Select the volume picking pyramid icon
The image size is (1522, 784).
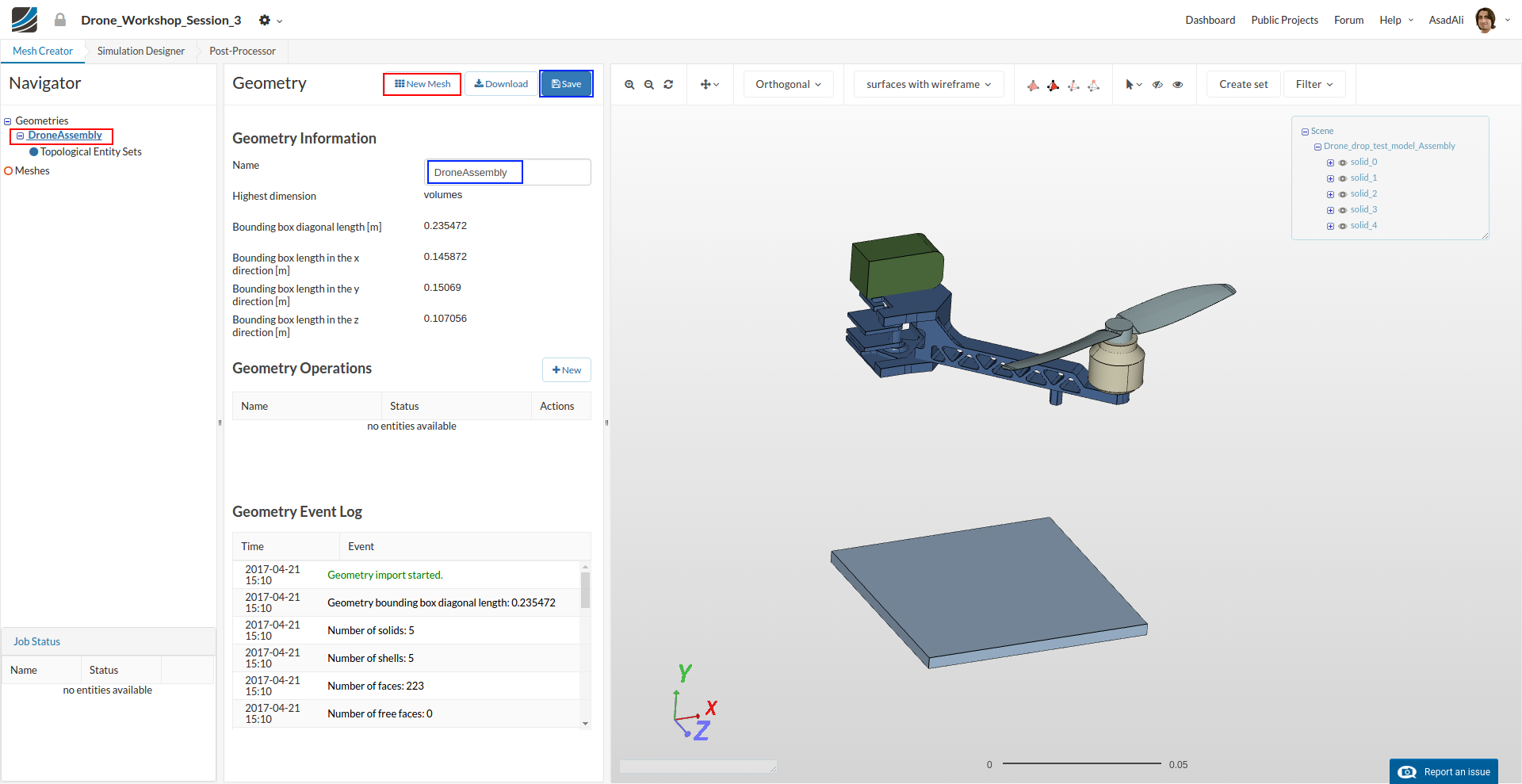(x=1033, y=86)
